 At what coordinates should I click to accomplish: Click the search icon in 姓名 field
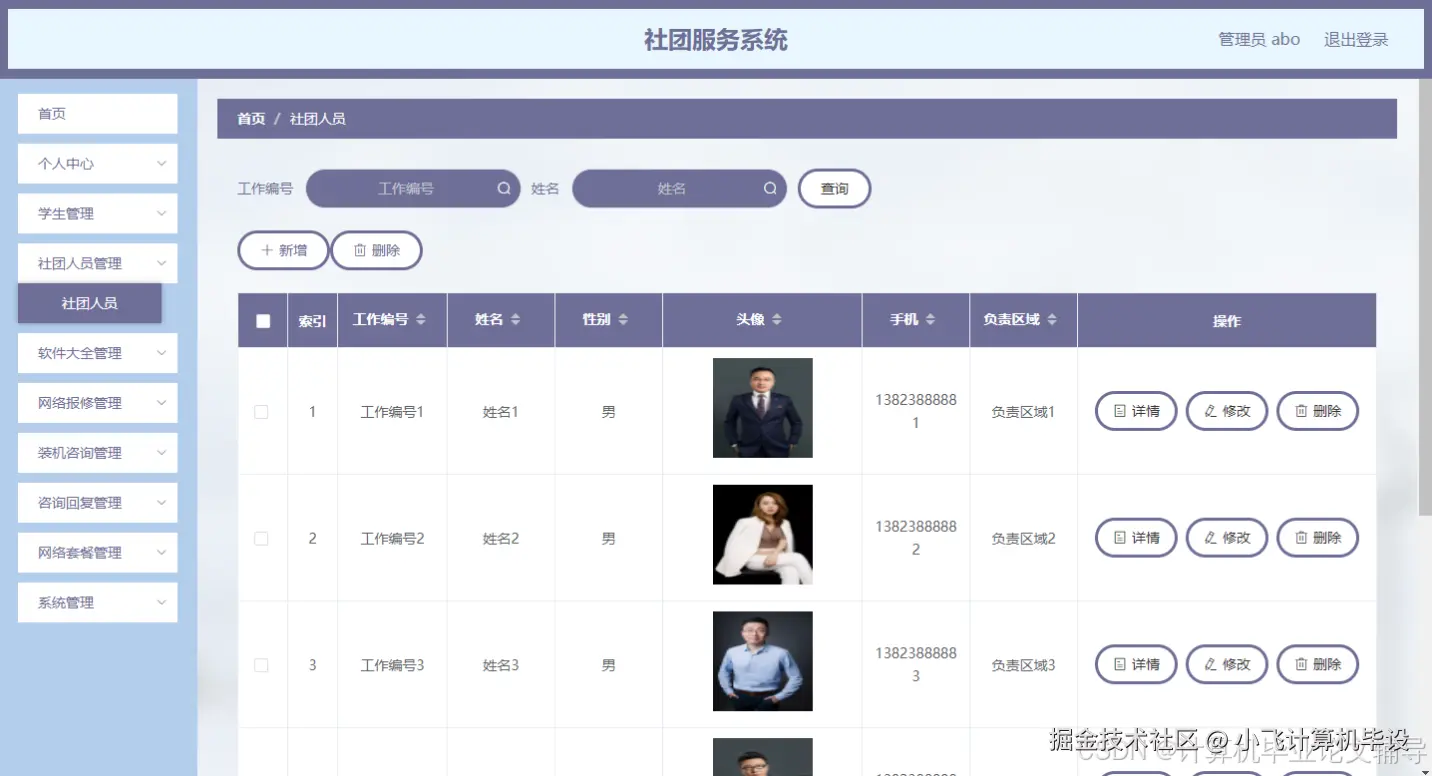(770, 188)
